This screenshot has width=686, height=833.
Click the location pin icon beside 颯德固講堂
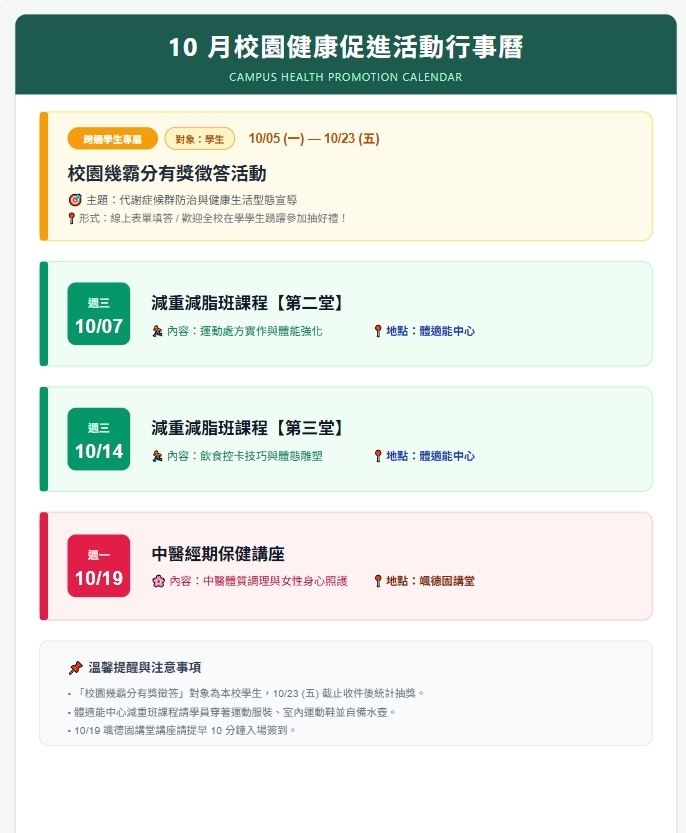pyautogui.click(x=378, y=581)
